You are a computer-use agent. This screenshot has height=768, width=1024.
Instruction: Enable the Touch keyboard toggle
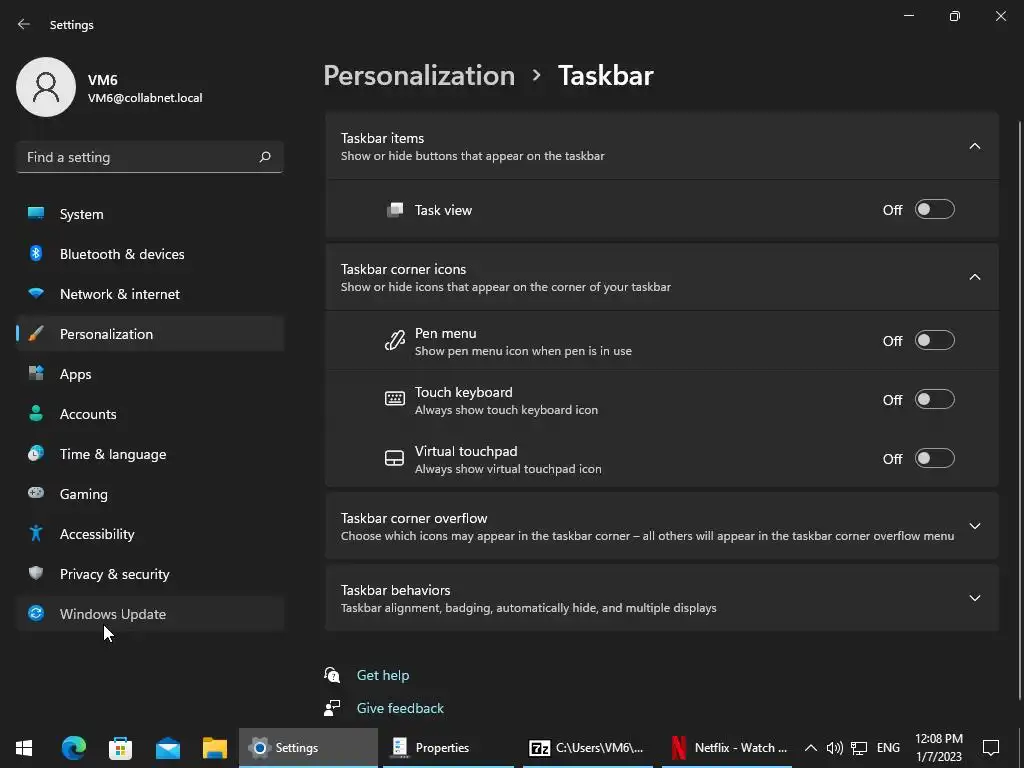935,400
